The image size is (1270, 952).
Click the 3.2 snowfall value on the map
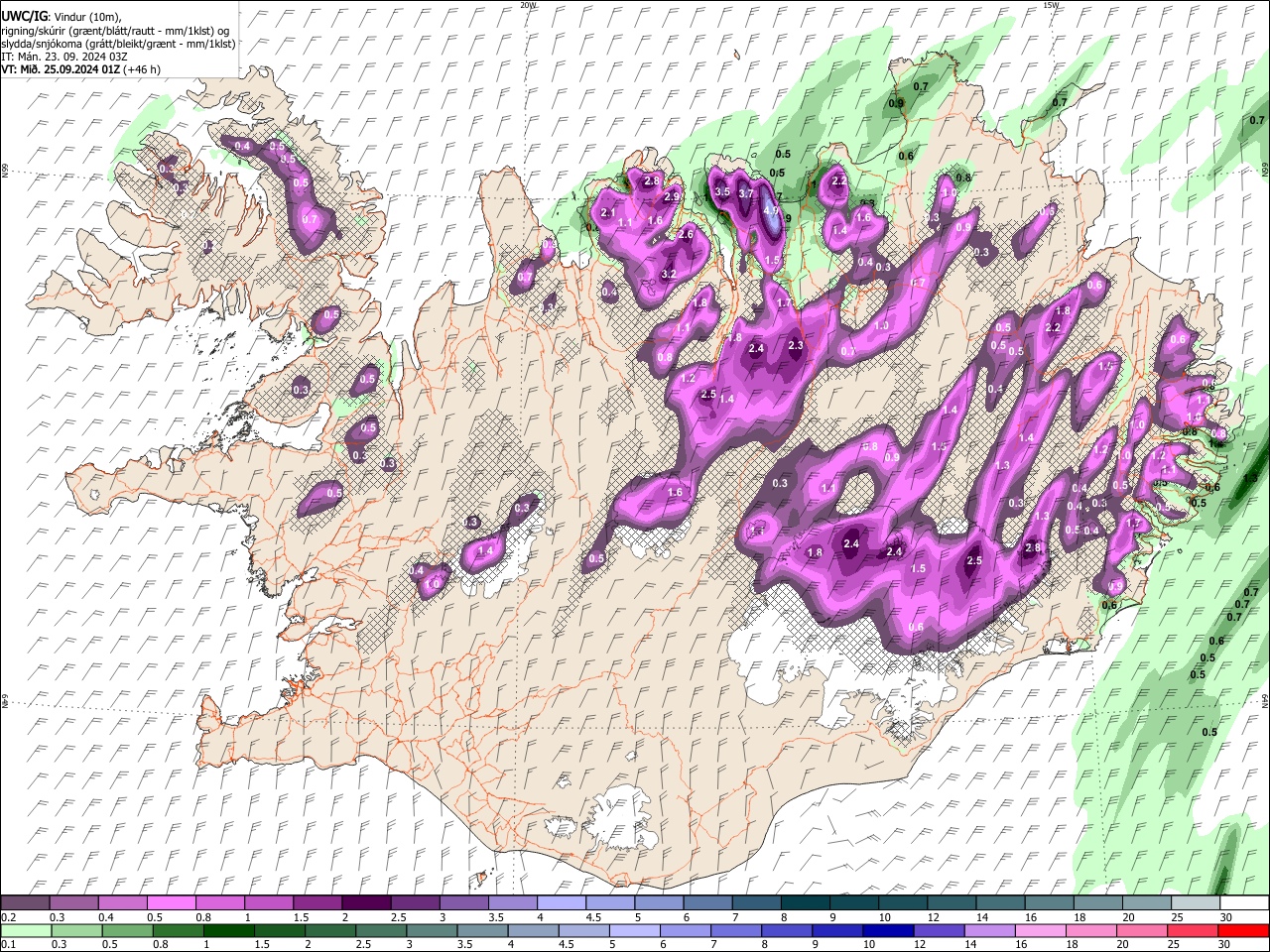[669, 274]
